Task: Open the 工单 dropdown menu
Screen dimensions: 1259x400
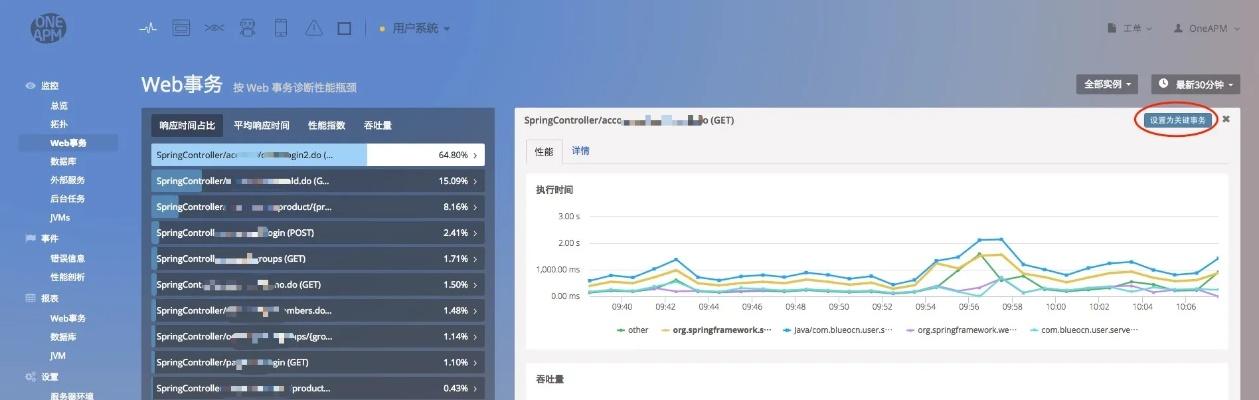Action: click(x=1130, y=28)
